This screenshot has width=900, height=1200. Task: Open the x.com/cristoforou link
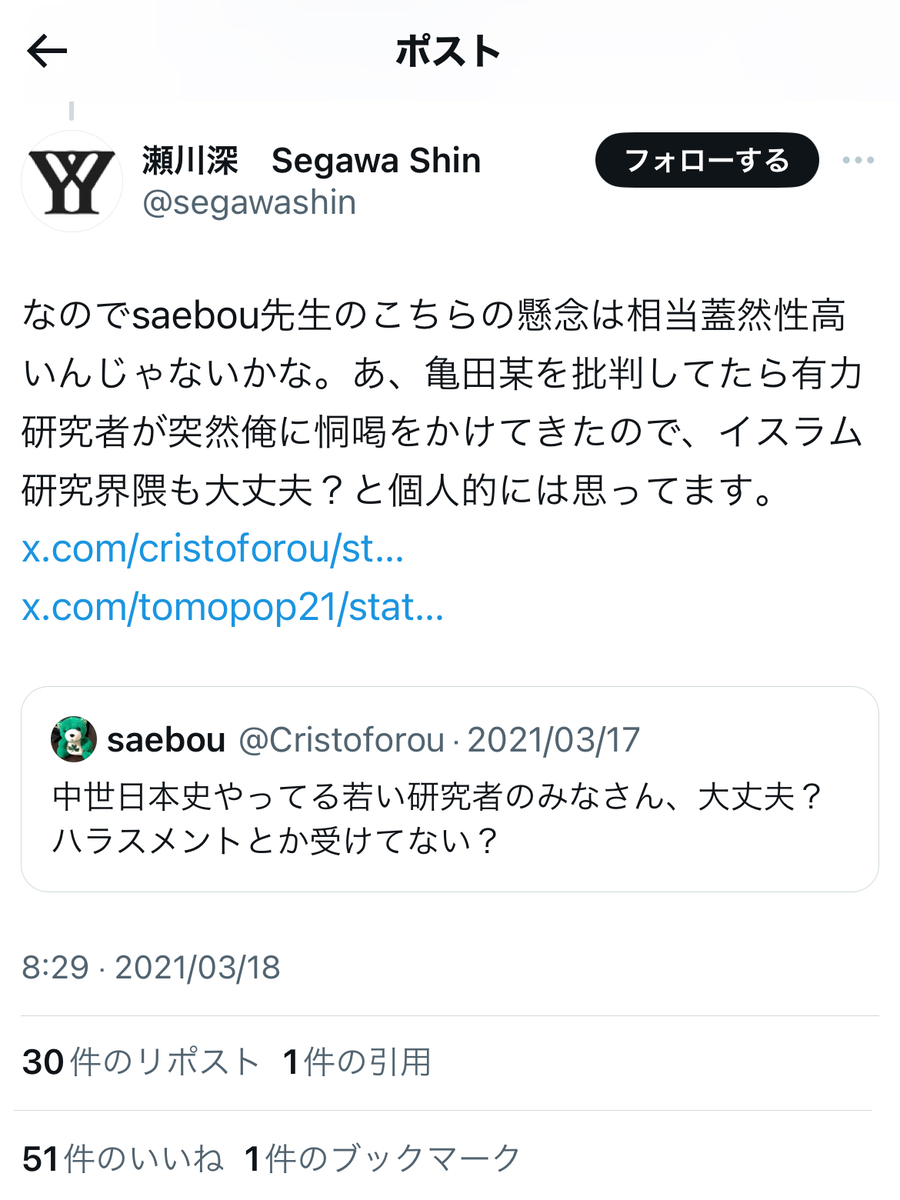click(213, 550)
